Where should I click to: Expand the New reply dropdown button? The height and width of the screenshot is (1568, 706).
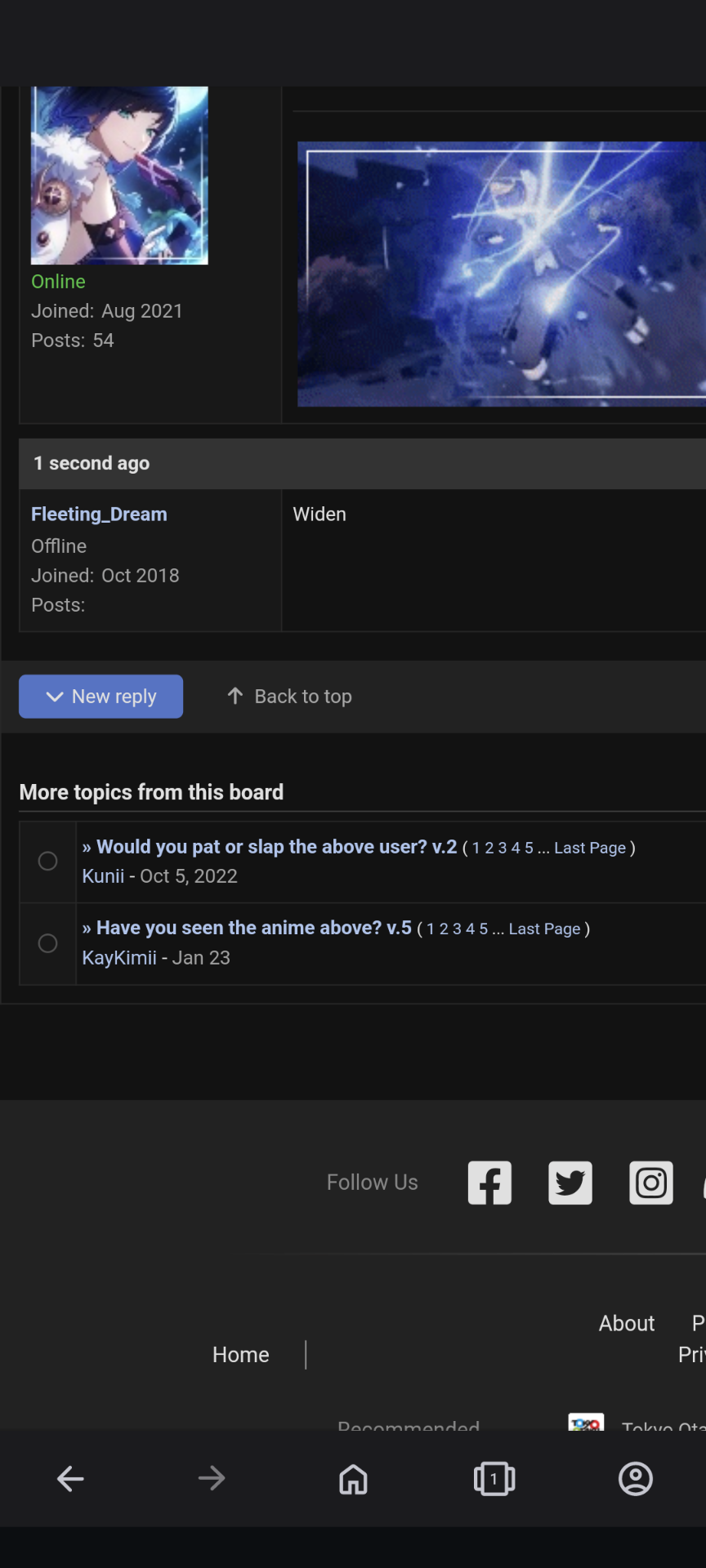pyautogui.click(x=101, y=696)
